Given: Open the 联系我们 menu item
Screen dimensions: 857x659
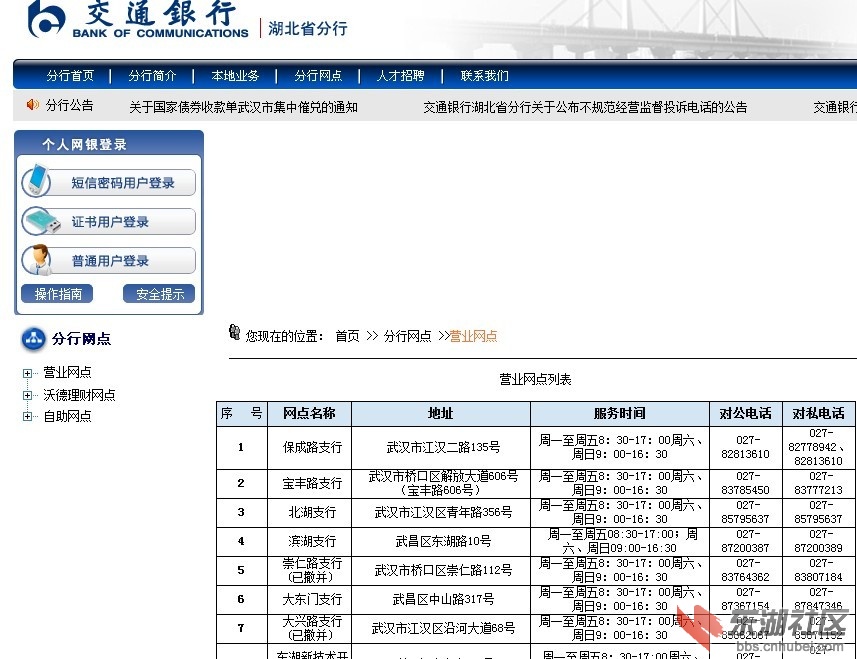Looking at the screenshot, I should (484, 75).
